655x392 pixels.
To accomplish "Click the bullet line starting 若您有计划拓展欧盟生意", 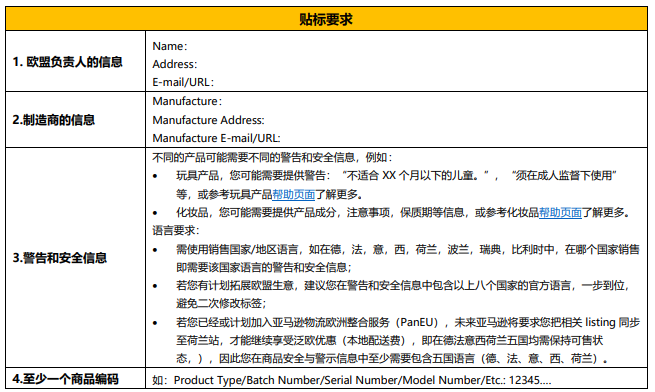I will coord(403,285).
